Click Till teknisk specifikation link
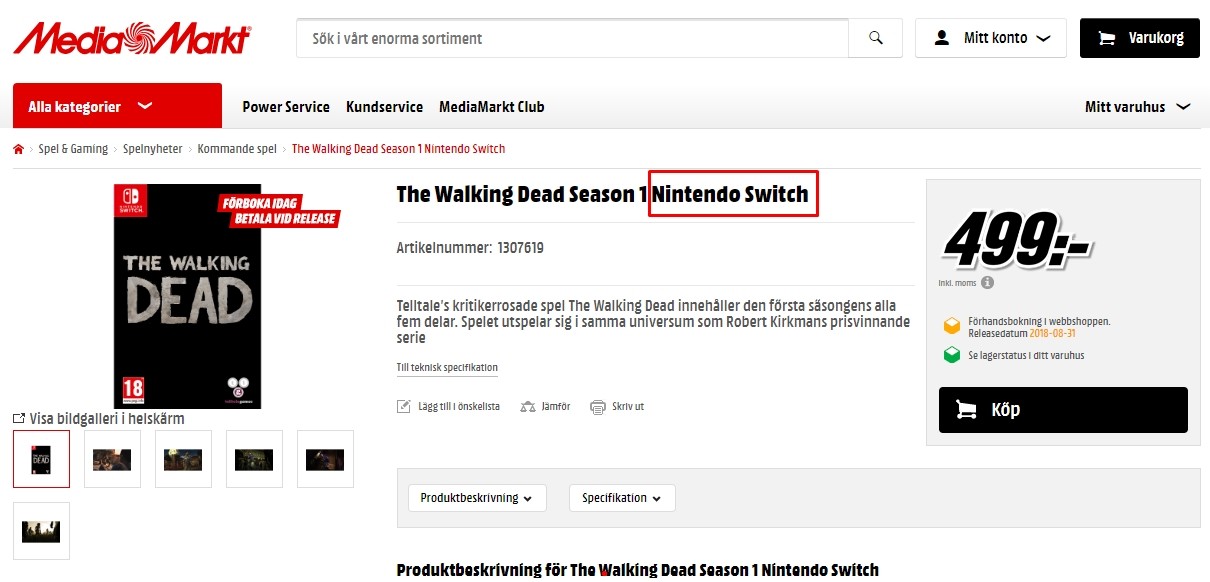 [x=447, y=368]
